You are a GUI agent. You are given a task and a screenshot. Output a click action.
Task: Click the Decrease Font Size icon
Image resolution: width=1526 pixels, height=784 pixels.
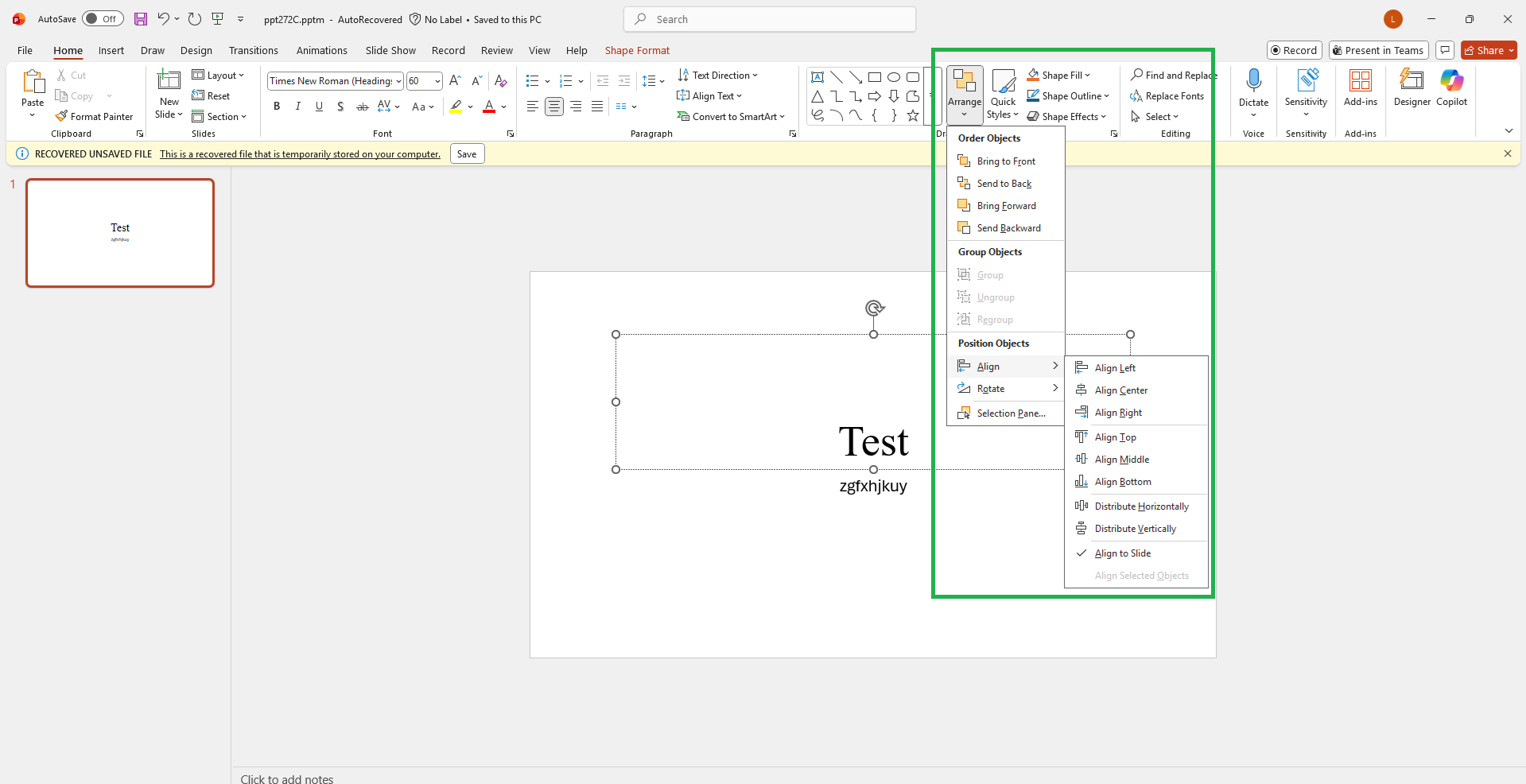(x=476, y=80)
